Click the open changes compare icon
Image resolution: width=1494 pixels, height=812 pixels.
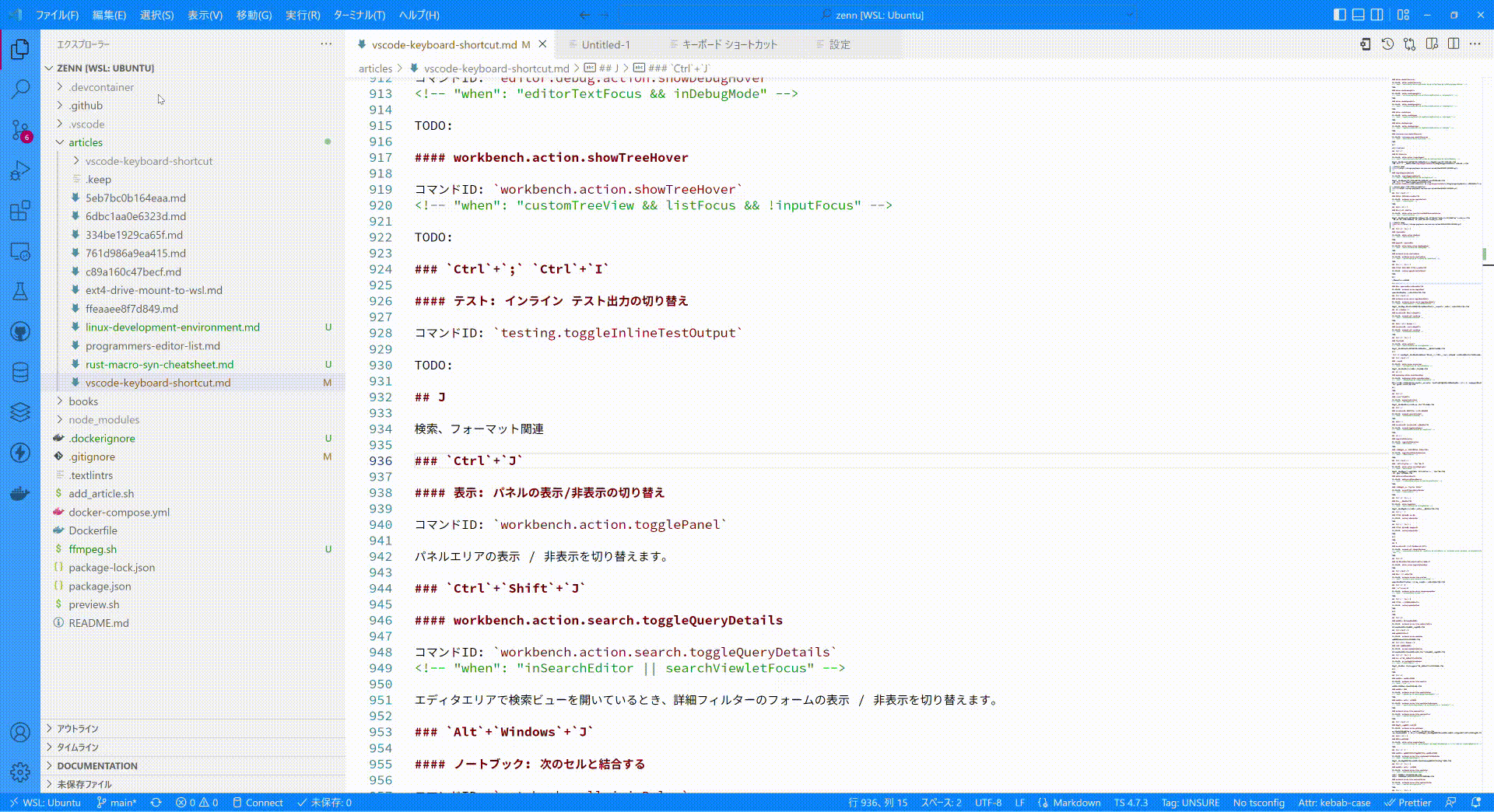[1409, 44]
